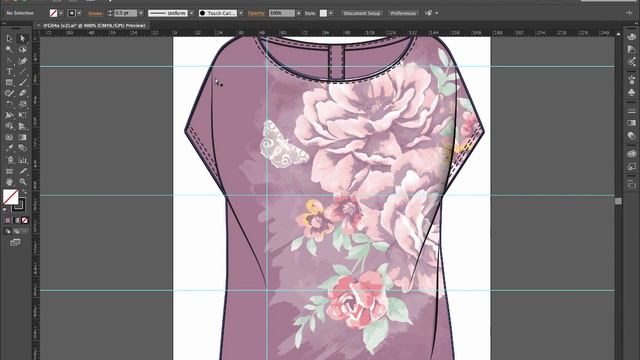Image resolution: width=640 pixels, height=360 pixels.
Task: Select the Slice tool
Action: [x=22, y=171]
